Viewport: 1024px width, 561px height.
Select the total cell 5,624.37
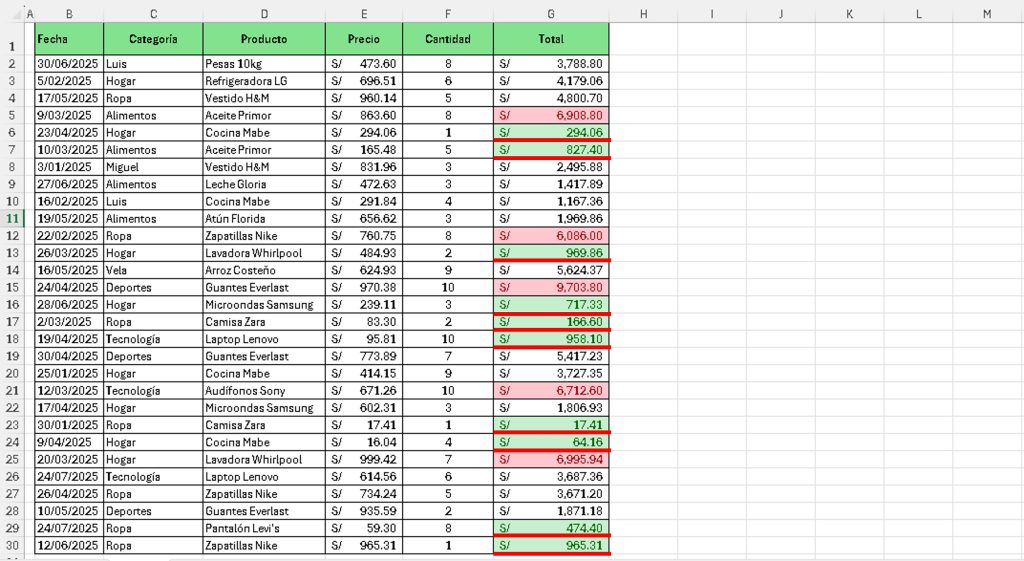[x=551, y=270]
